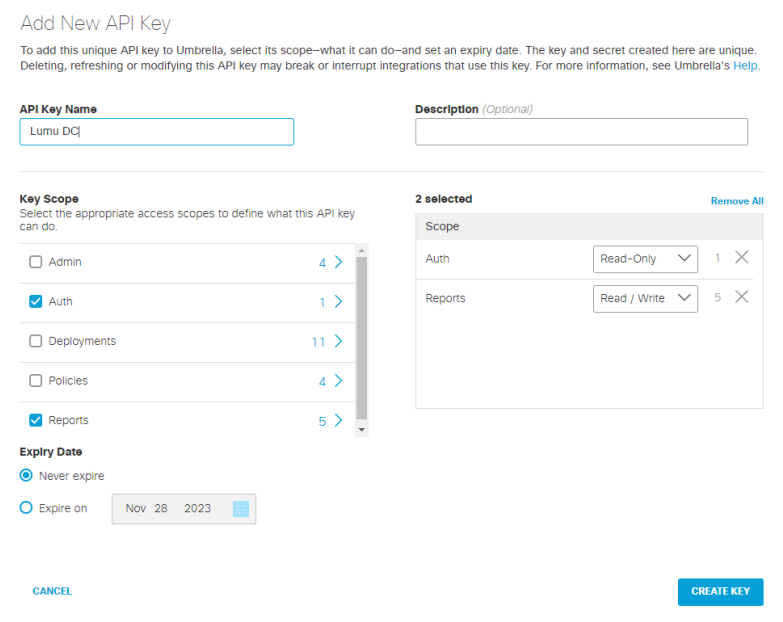
Task: Select the Expire on radio button
Action: pos(27,508)
